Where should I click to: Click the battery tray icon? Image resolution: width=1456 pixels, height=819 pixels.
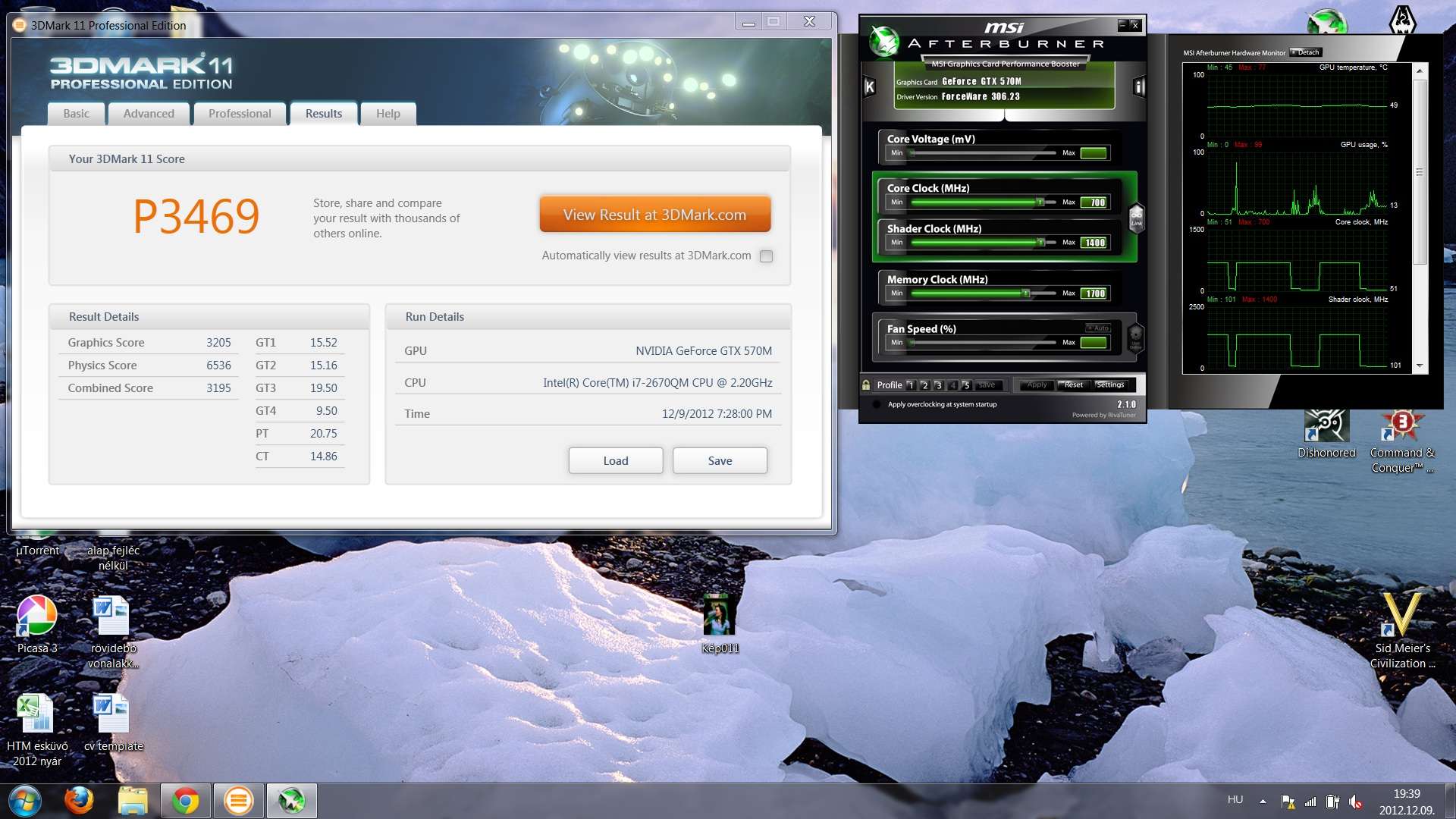(1332, 802)
